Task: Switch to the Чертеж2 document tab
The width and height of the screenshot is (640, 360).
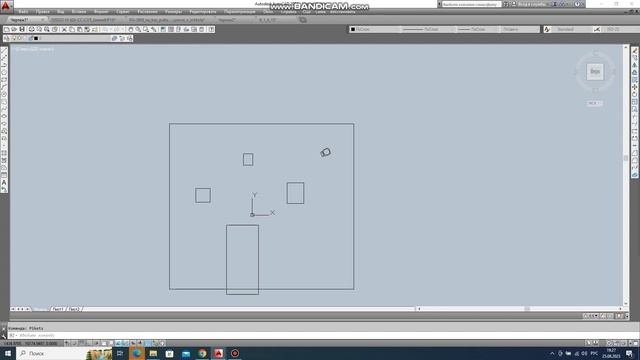Action: pyautogui.click(x=227, y=20)
